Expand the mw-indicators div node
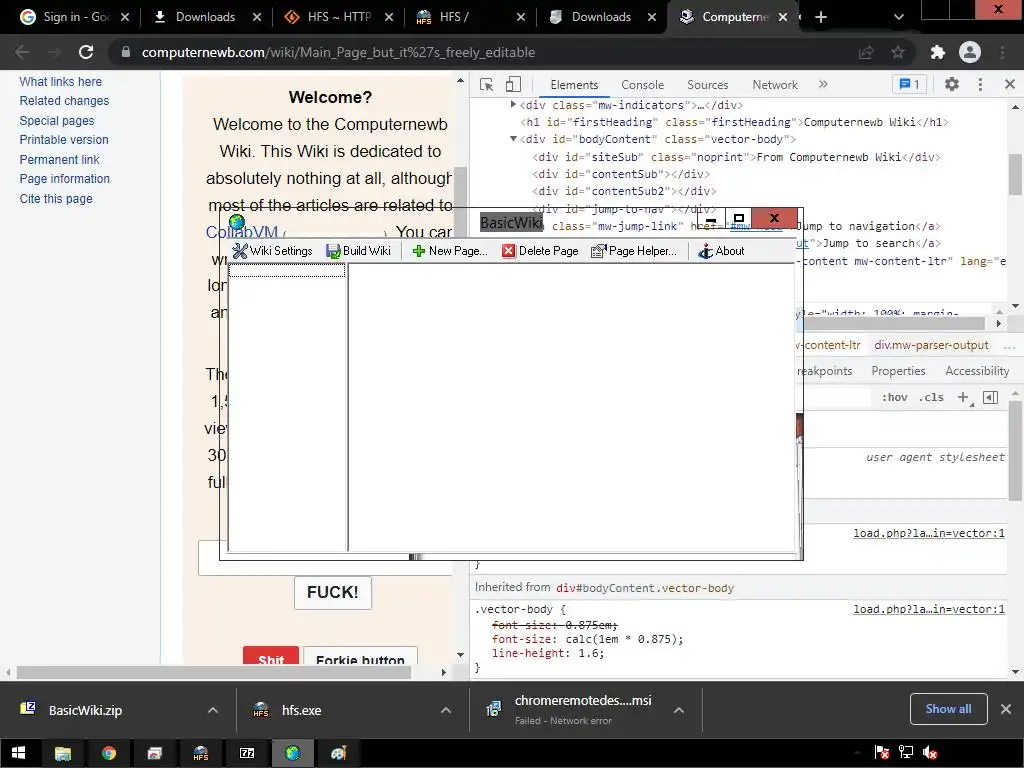 point(513,104)
